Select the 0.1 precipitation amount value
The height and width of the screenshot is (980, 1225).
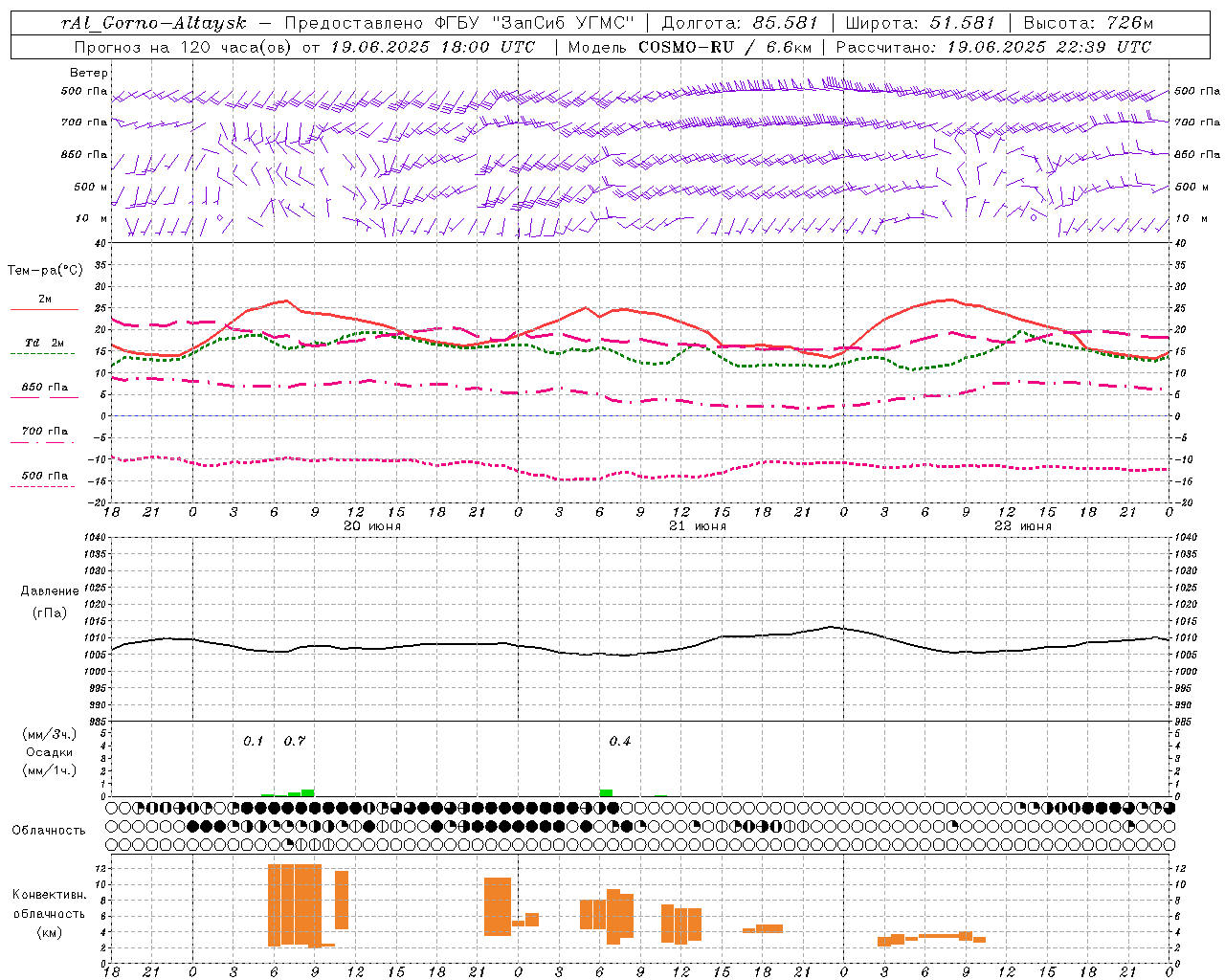(x=253, y=741)
